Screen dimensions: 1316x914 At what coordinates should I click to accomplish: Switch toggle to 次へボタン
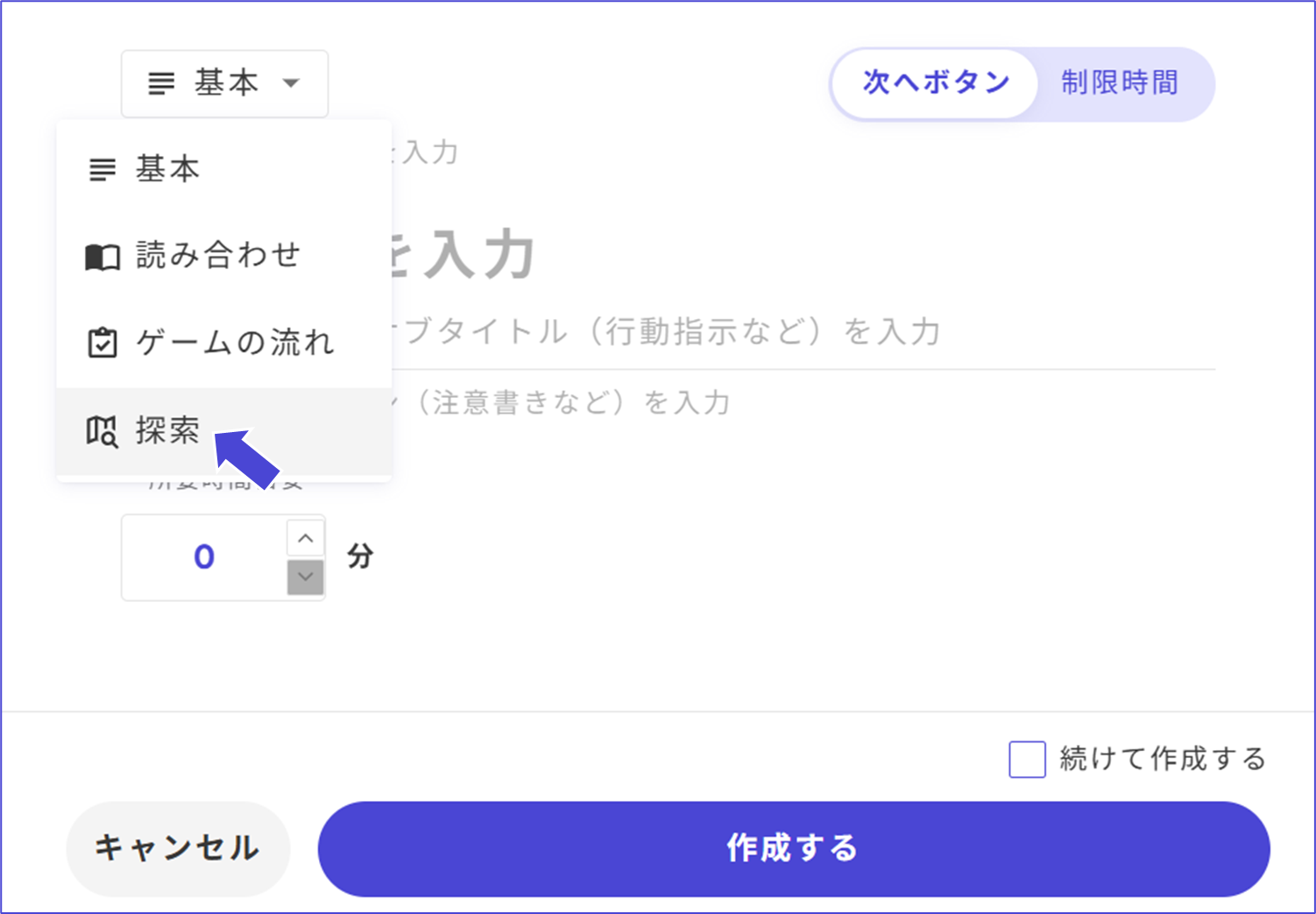[936, 83]
